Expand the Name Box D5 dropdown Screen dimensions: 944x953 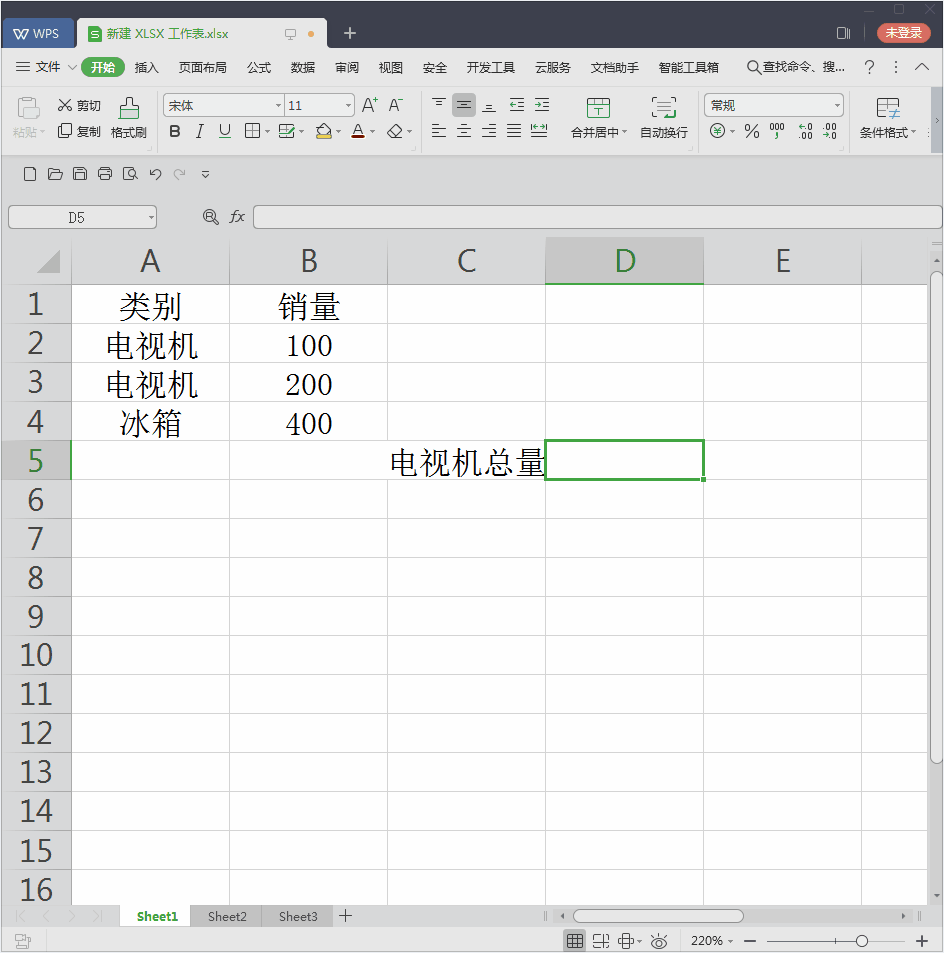point(151,218)
